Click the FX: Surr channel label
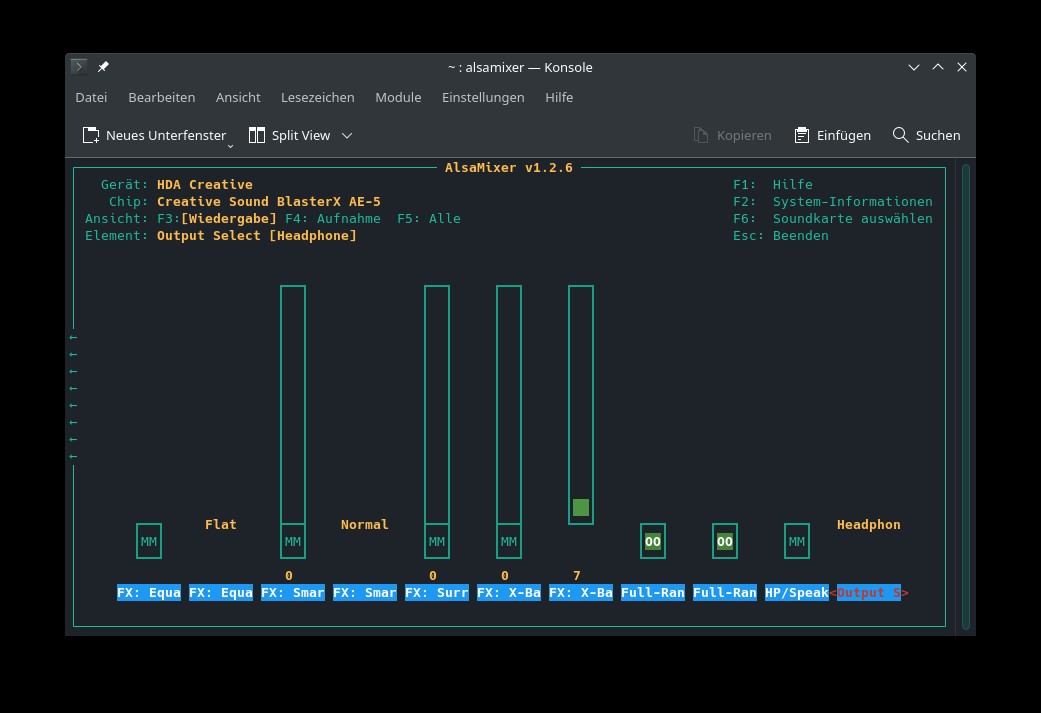The height and width of the screenshot is (713, 1041). tap(437, 592)
